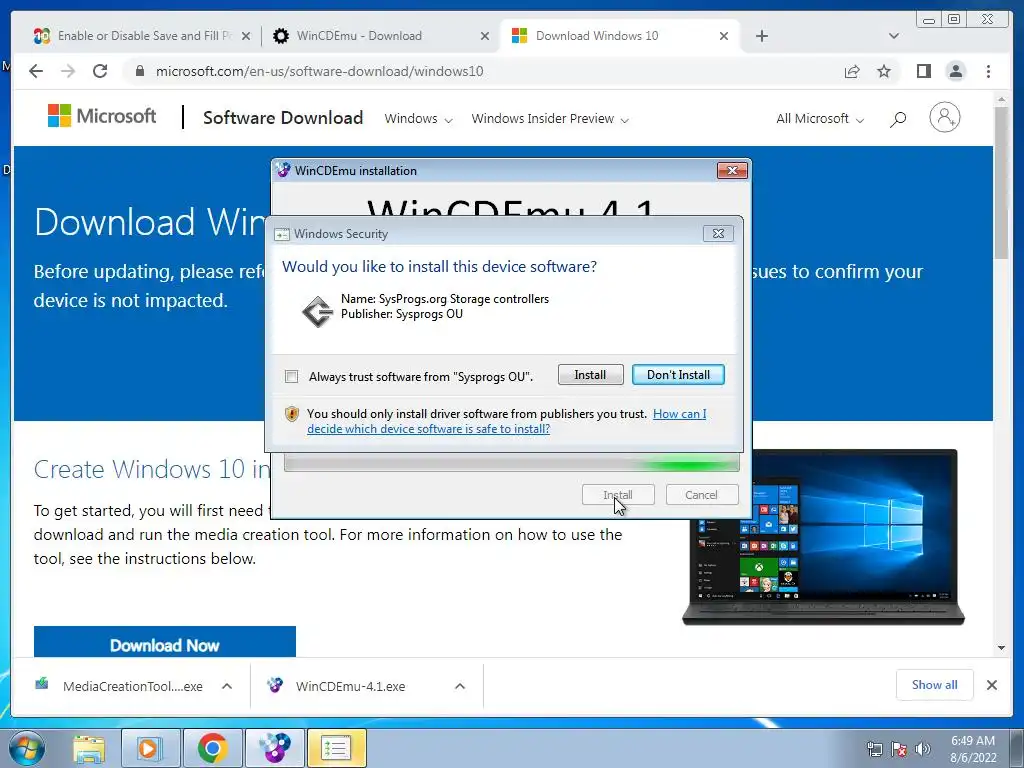Bookmark this page with the star icon

tap(884, 71)
